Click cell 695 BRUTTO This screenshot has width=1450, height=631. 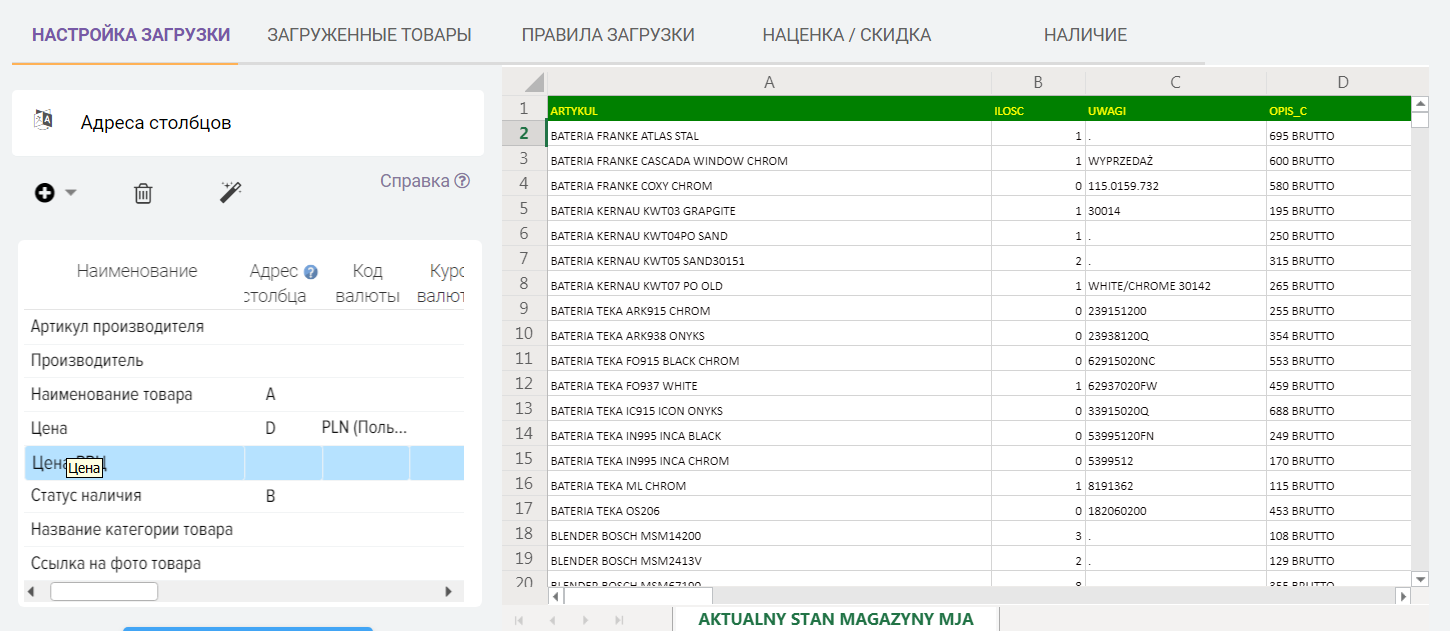1339,136
